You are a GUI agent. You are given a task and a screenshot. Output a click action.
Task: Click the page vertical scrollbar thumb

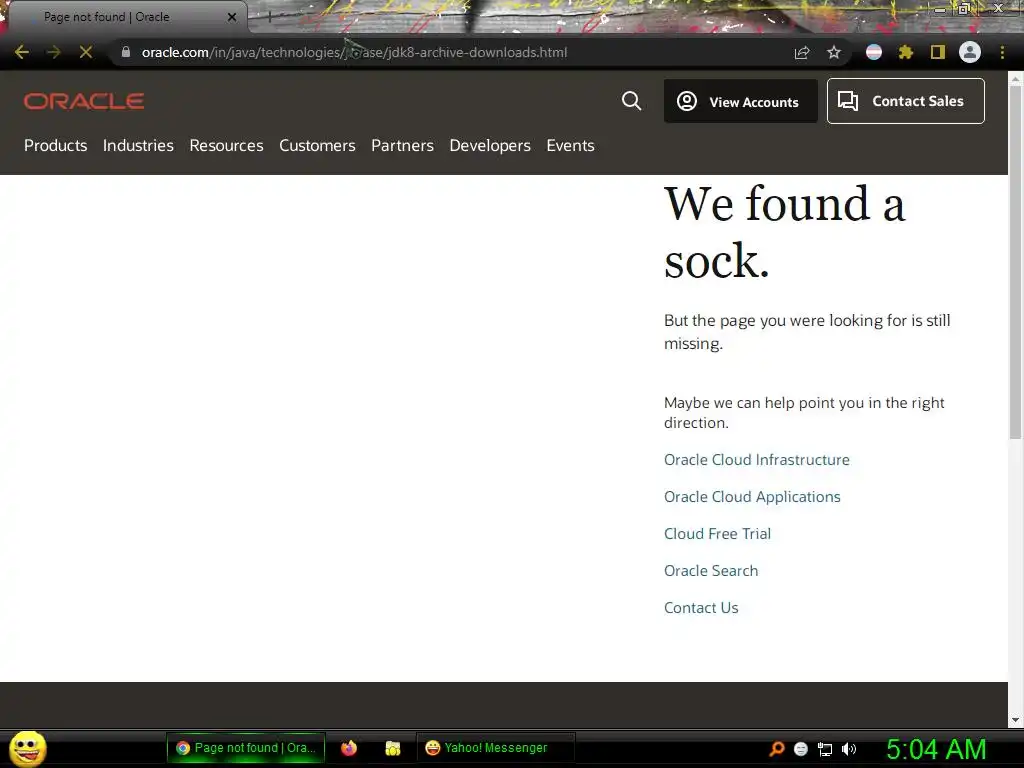(1016, 261)
